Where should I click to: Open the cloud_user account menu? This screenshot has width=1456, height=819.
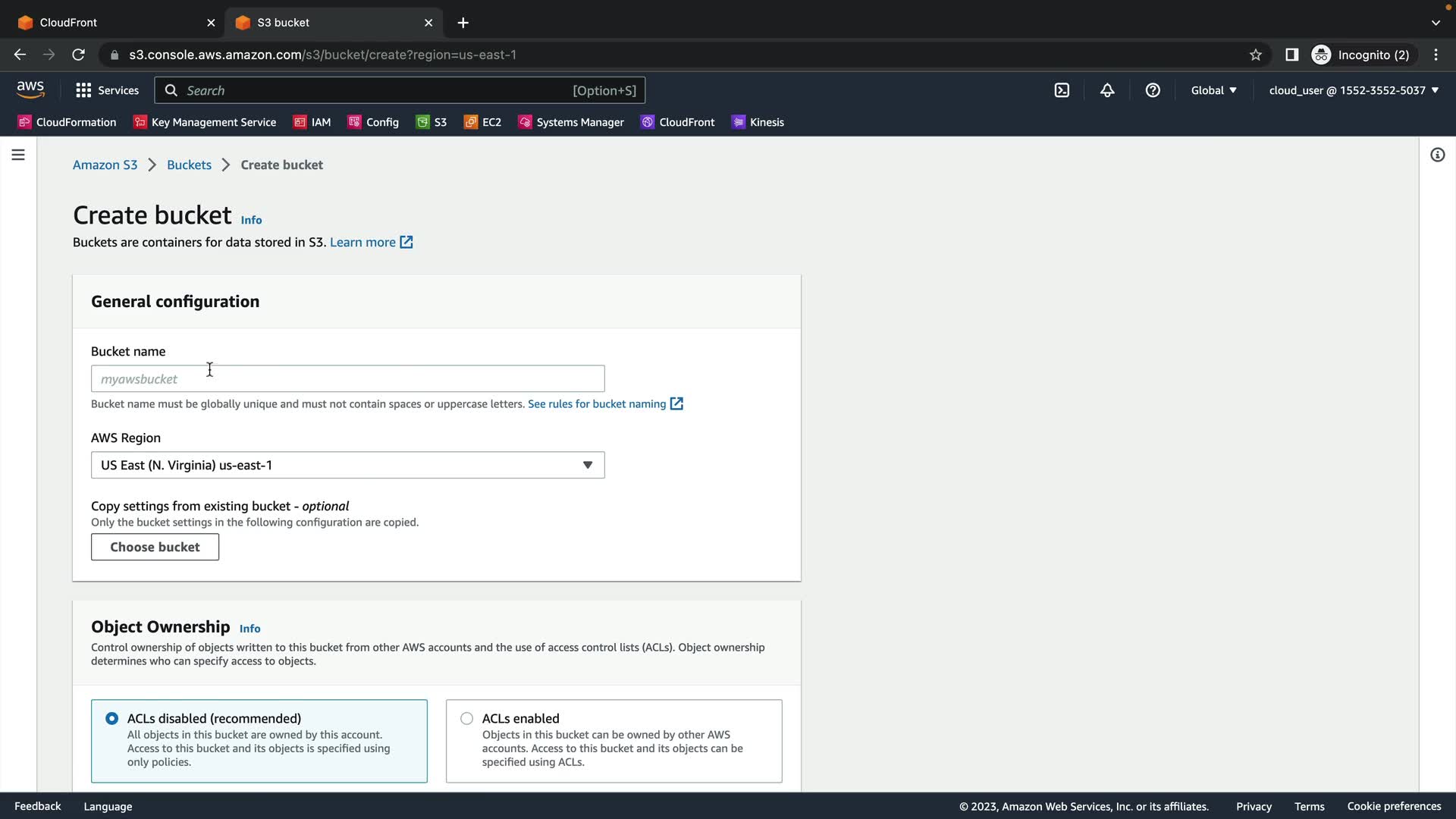(x=1354, y=90)
